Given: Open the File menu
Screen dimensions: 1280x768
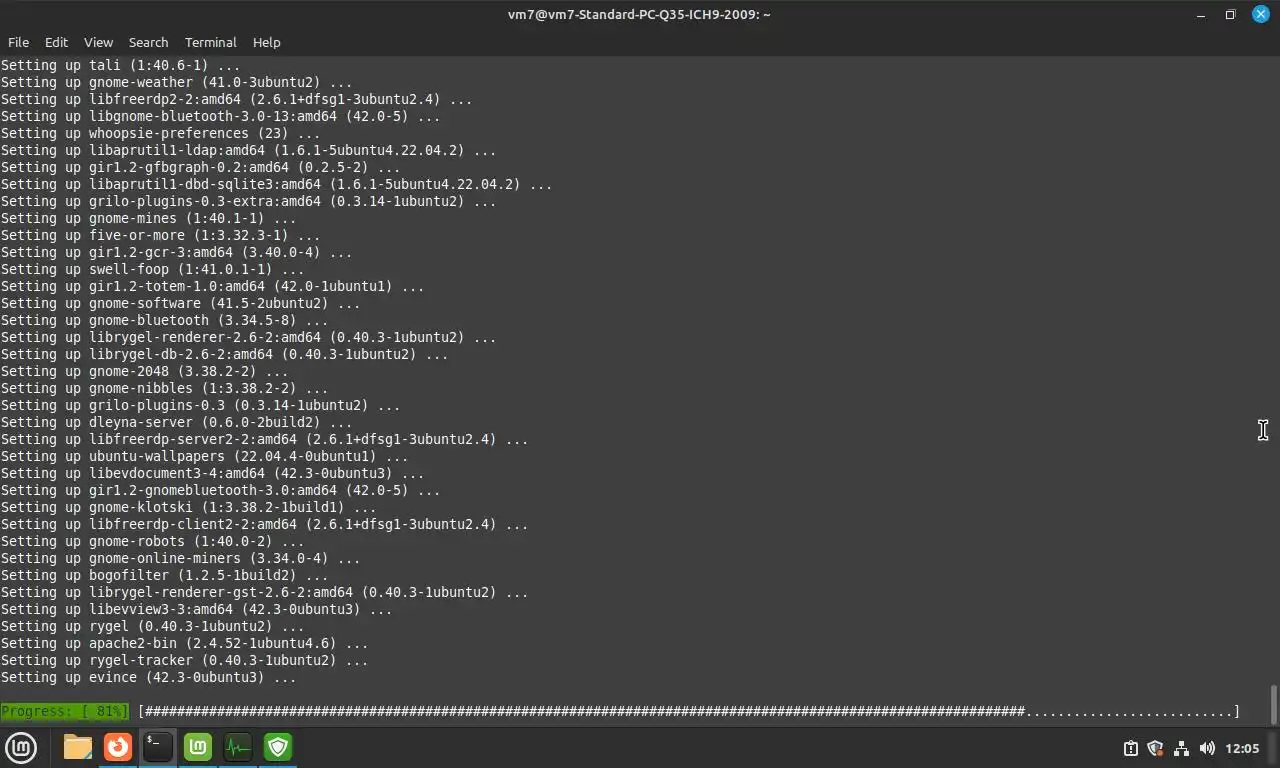Looking at the screenshot, I should 18,42.
